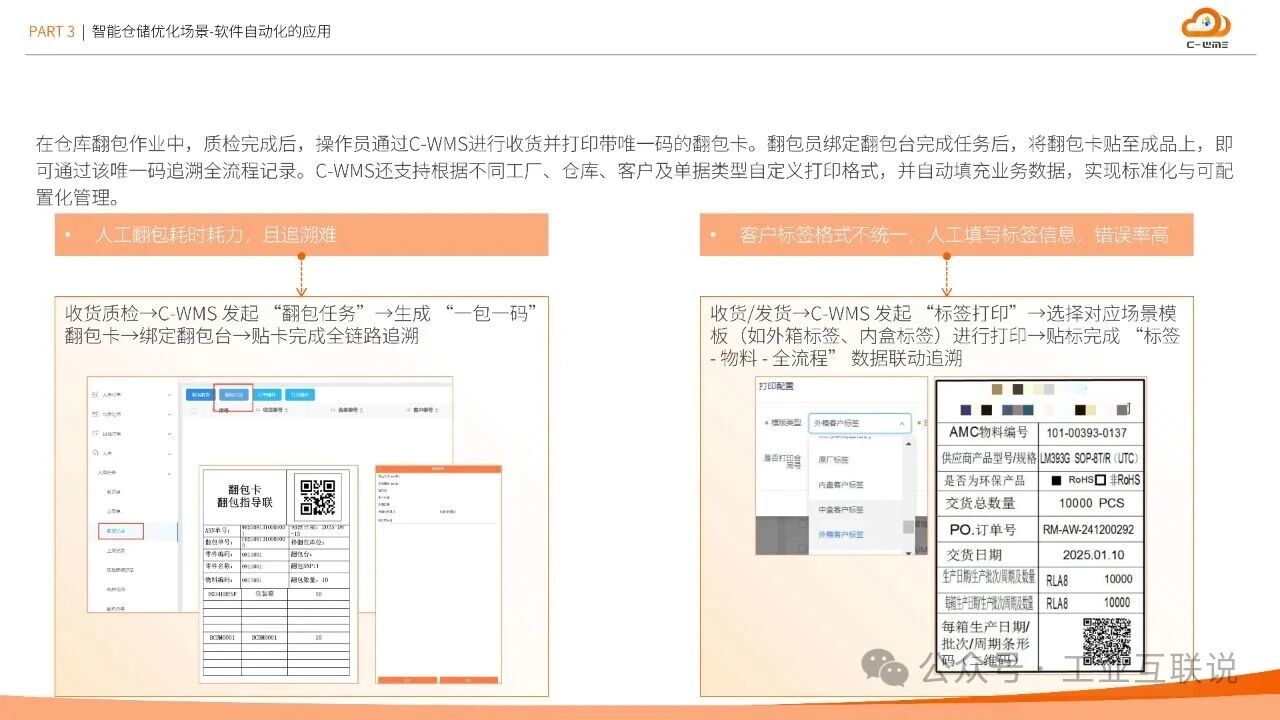This screenshot has height=720, width=1280.
Task: Check the 非RoHS checkbox on the label
Action: tap(1100, 479)
